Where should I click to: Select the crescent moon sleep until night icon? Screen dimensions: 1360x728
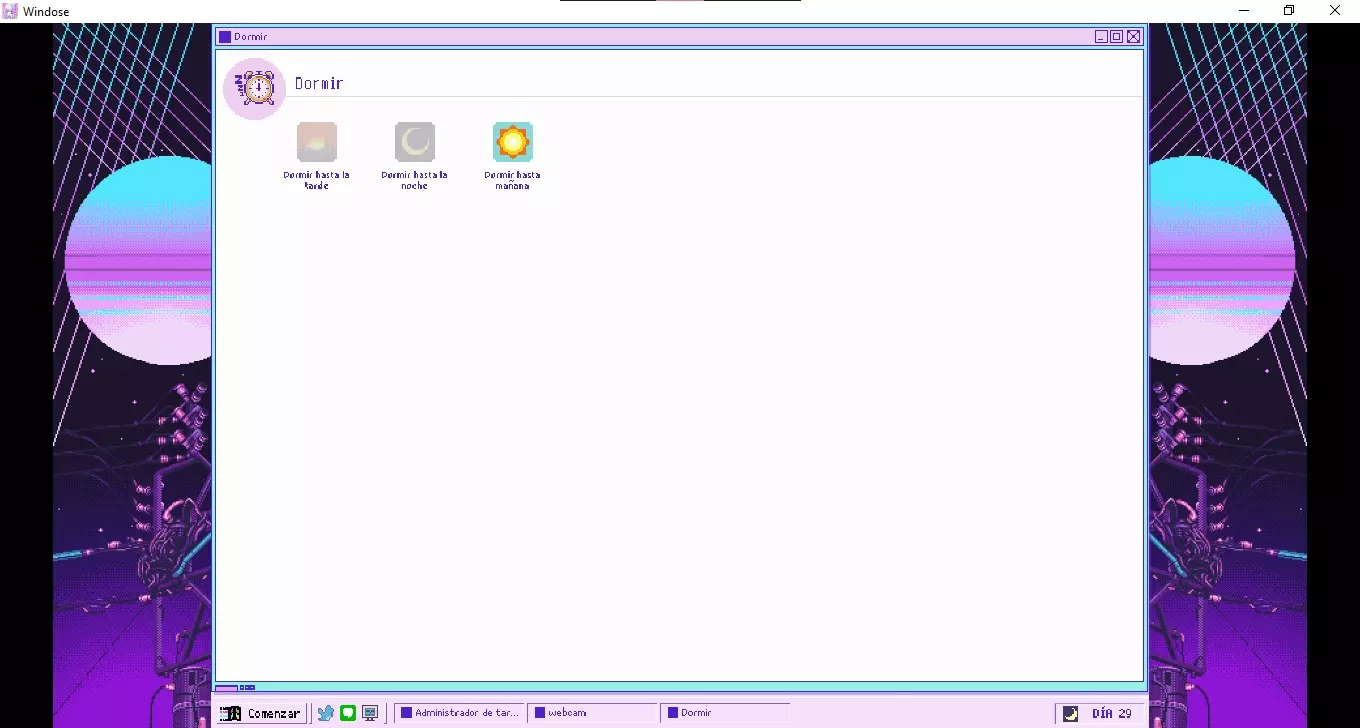tap(415, 142)
